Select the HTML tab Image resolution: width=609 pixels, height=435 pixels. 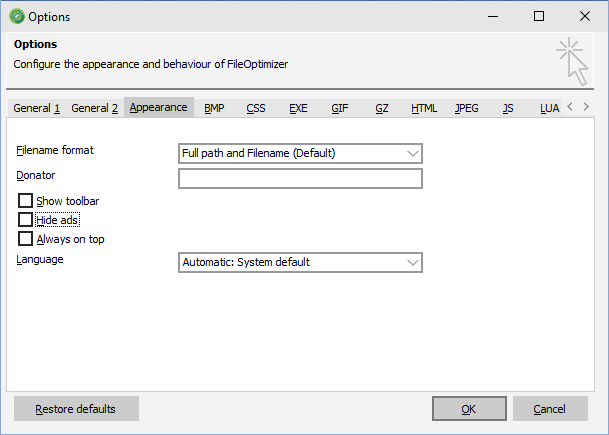[424, 108]
